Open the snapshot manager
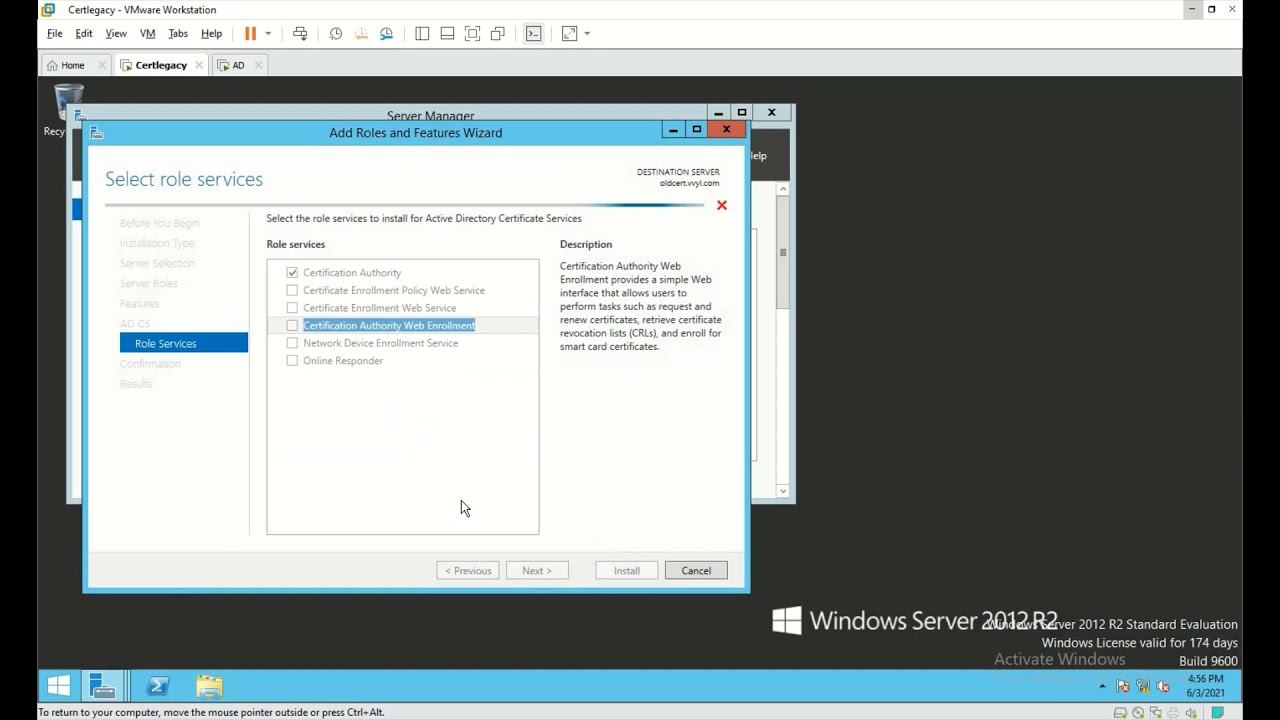 pos(387,33)
